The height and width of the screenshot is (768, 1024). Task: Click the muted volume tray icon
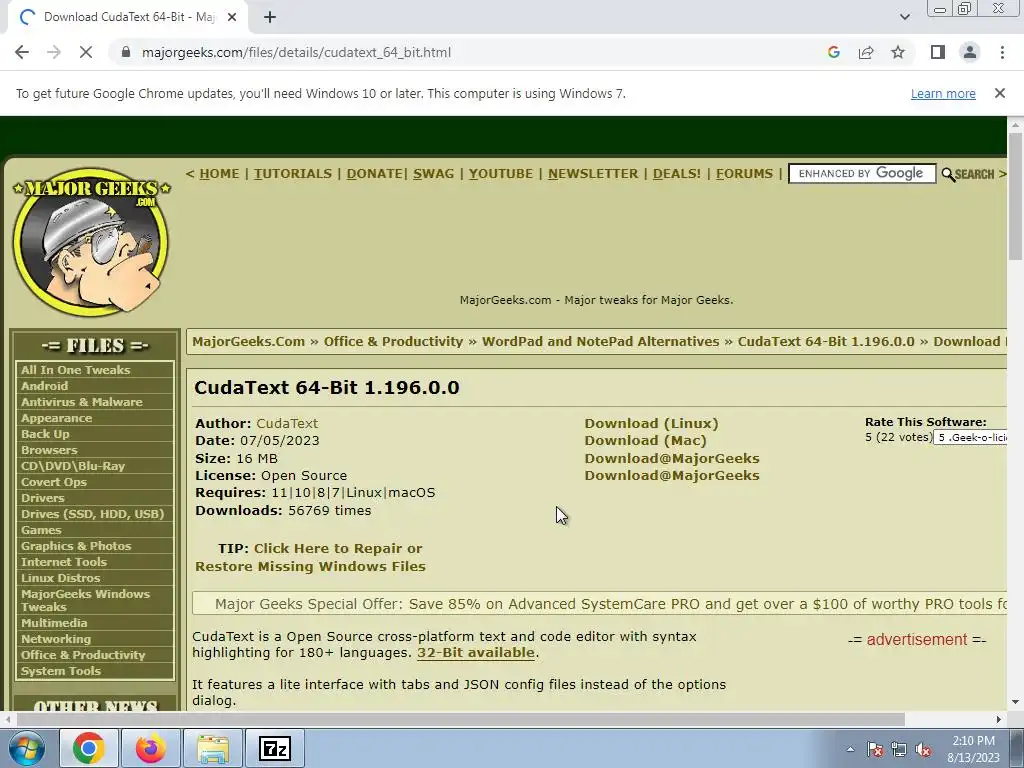(923, 749)
